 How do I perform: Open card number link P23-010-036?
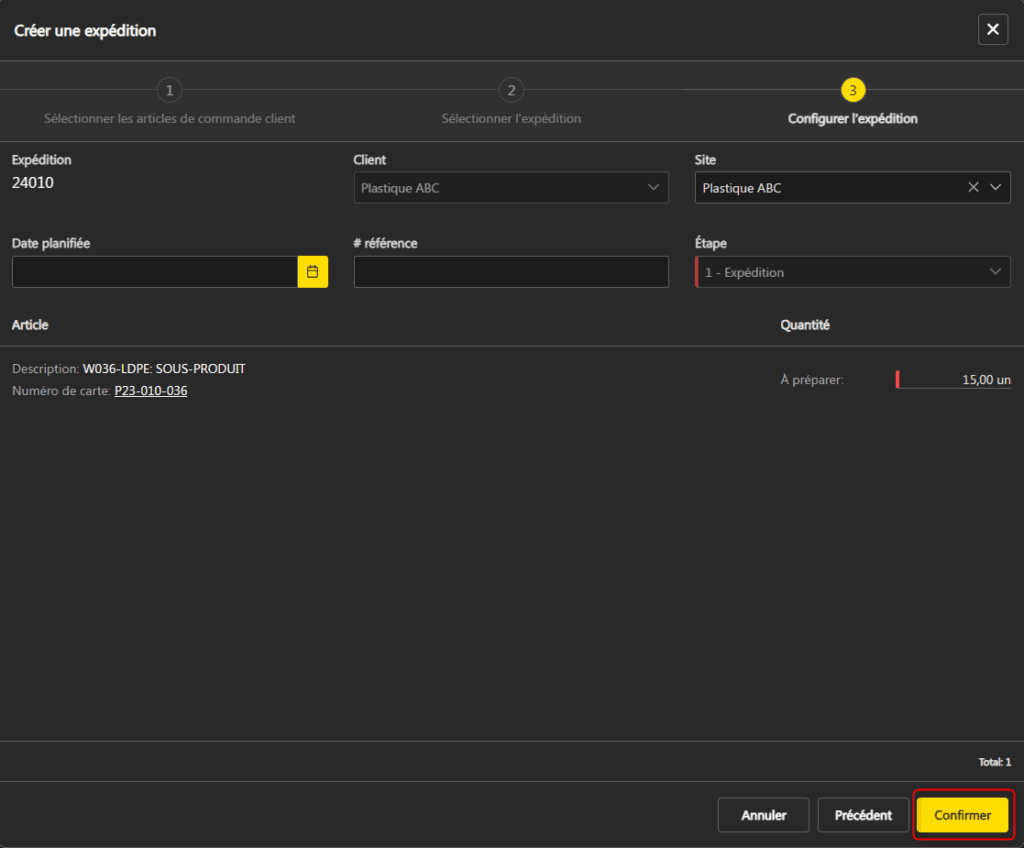click(151, 391)
